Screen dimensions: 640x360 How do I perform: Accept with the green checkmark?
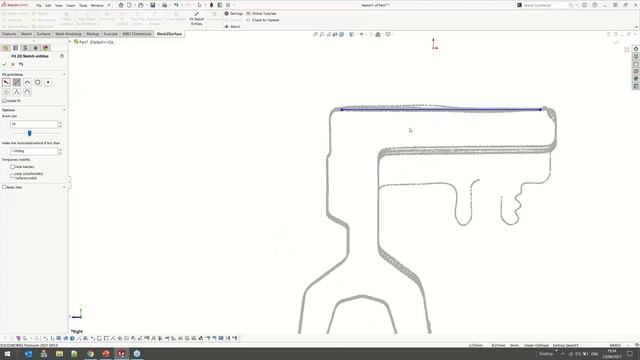tap(4, 64)
